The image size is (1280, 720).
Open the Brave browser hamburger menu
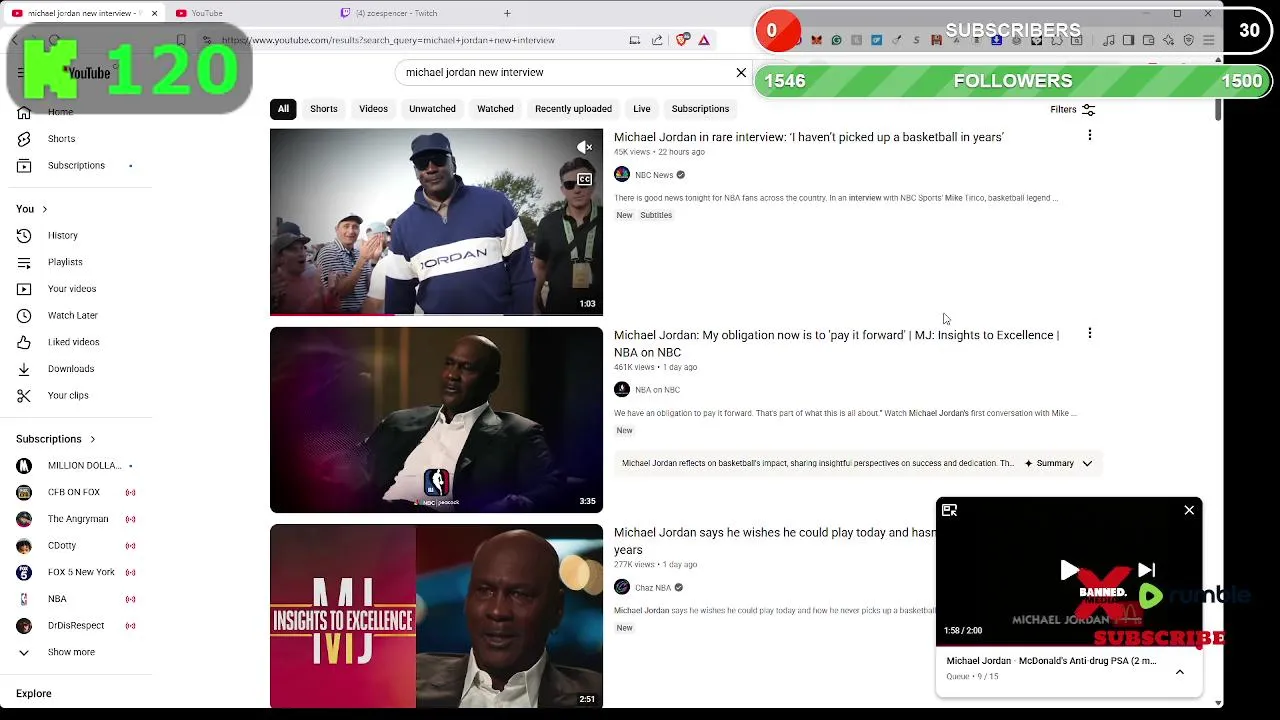click(1208, 40)
